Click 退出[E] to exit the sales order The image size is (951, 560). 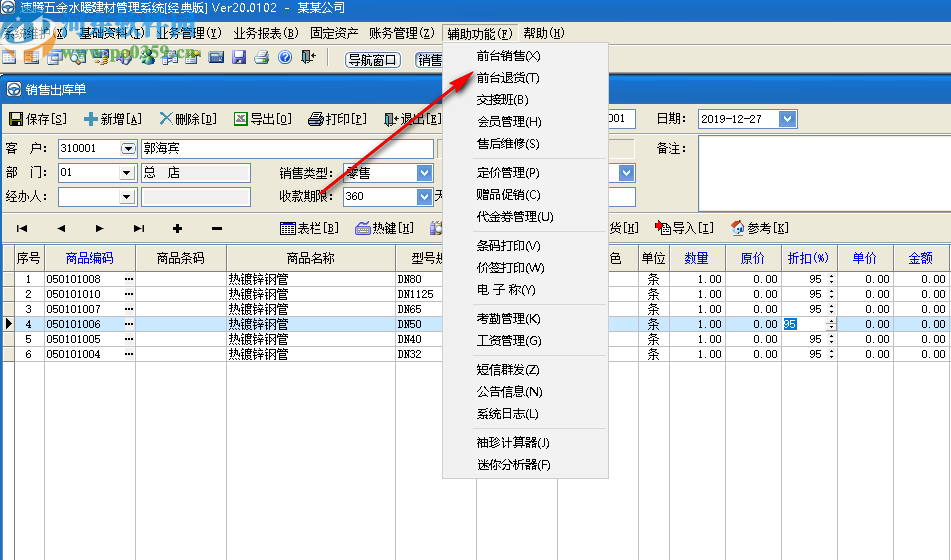point(412,119)
